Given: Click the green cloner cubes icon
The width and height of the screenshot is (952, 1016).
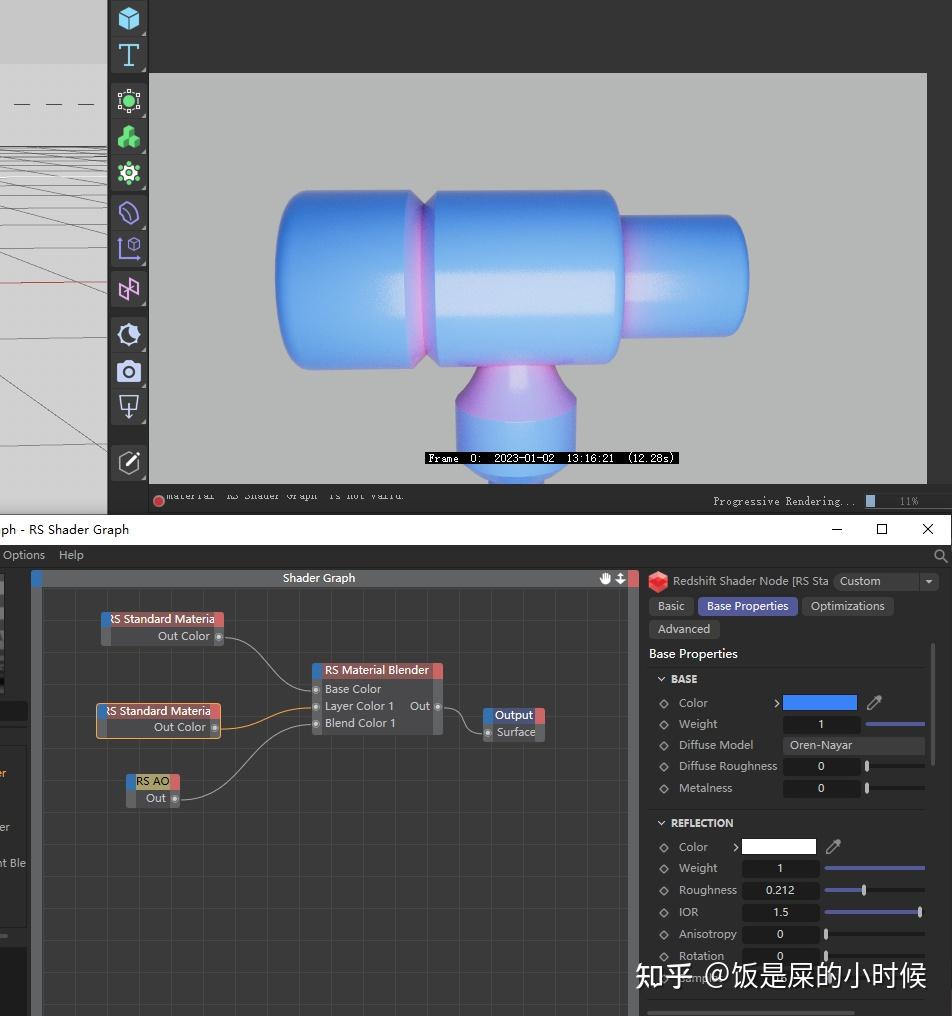Looking at the screenshot, I should [129, 137].
